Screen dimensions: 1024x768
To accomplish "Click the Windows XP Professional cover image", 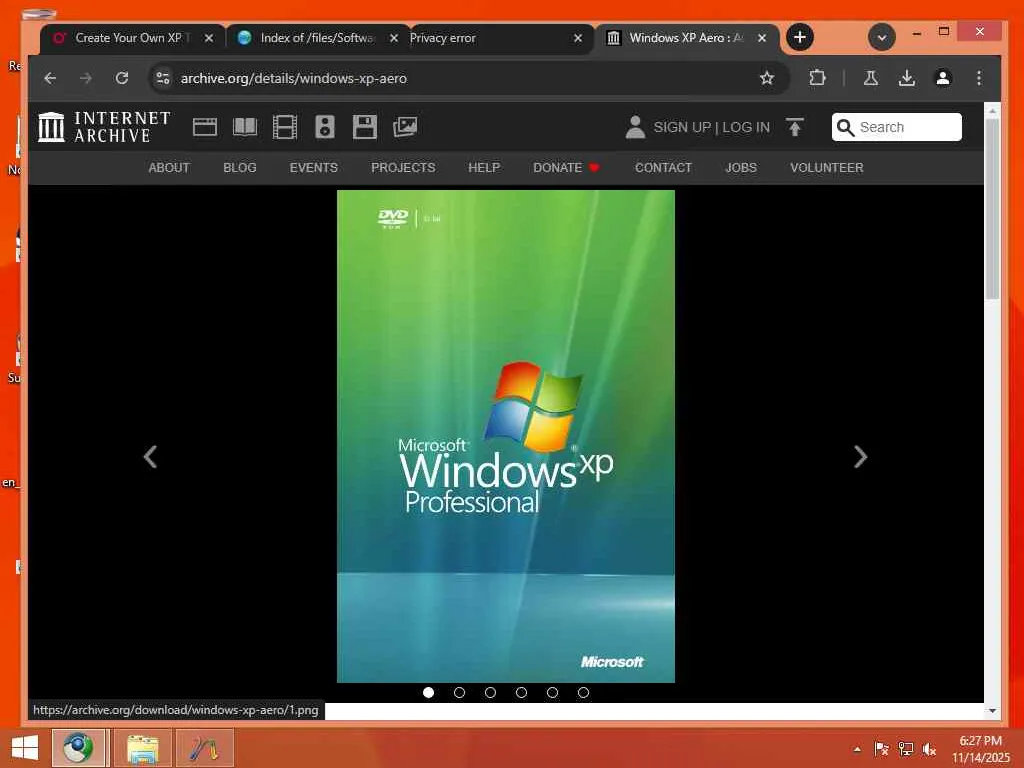I will (x=505, y=436).
